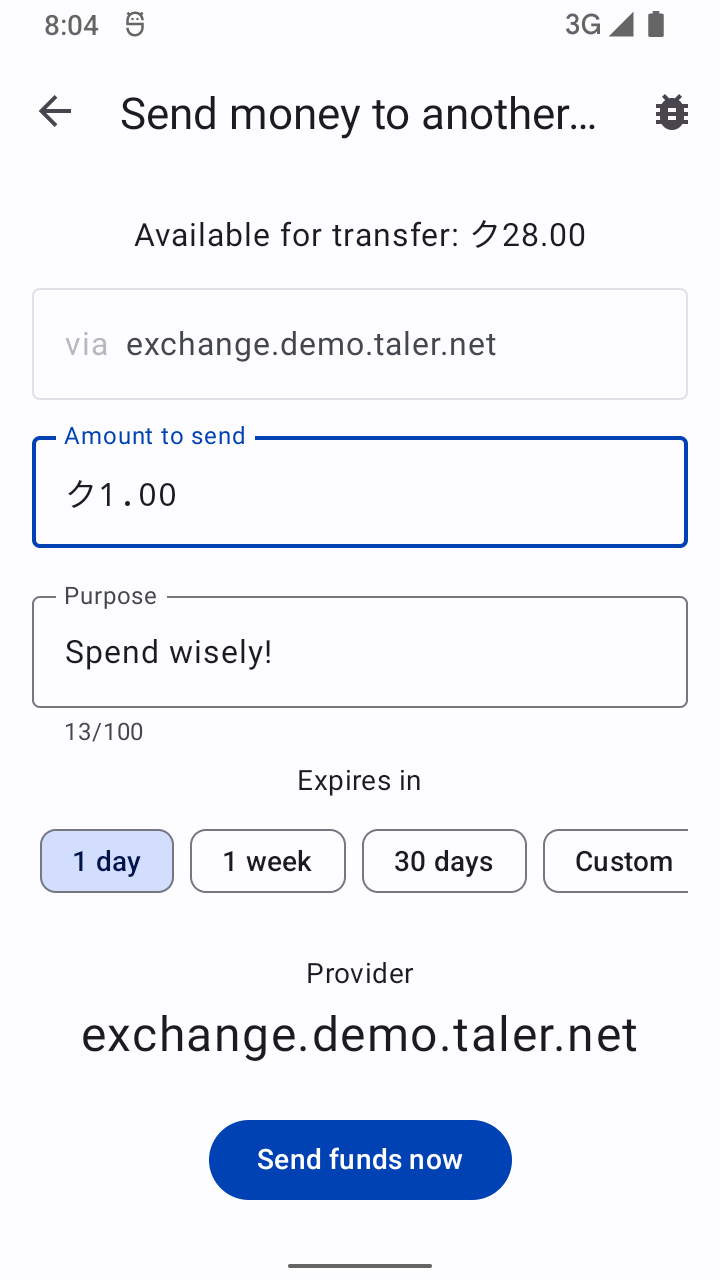Tap the 3G network indicator
Image resolution: width=720 pixels, height=1280 pixels.
coord(582,25)
